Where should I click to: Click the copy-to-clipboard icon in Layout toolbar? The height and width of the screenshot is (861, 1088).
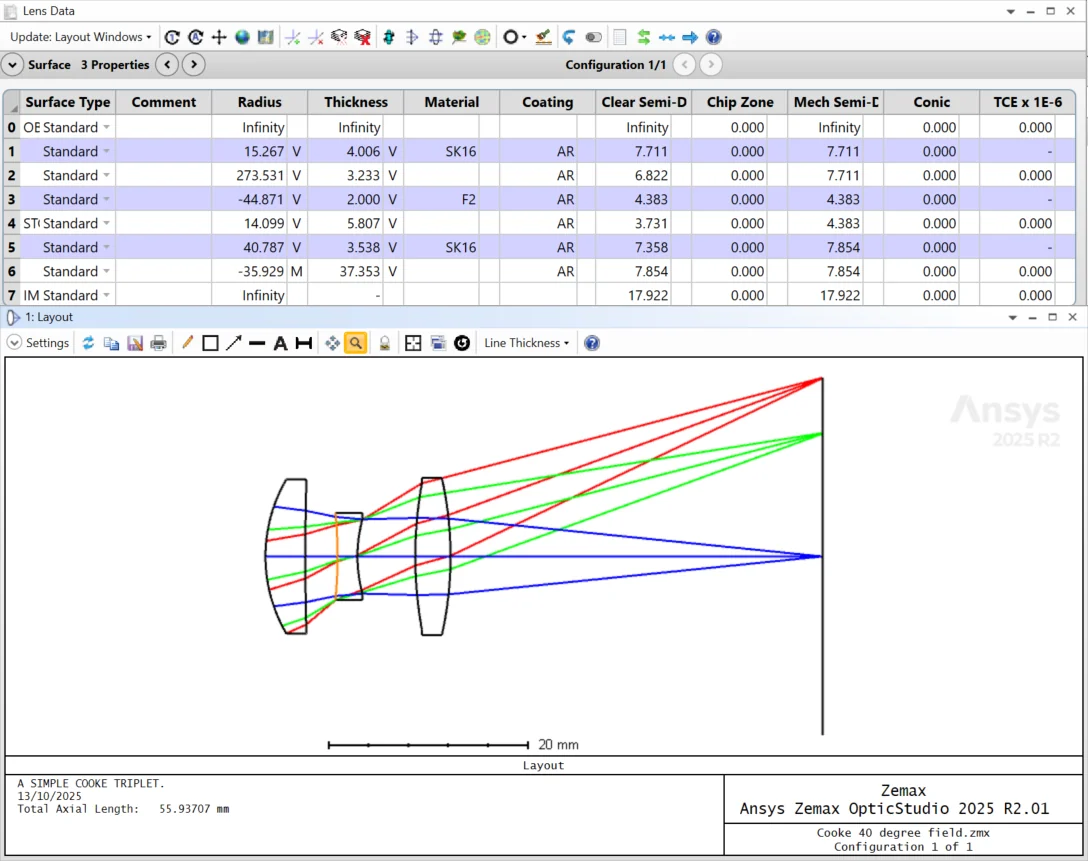(x=112, y=342)
